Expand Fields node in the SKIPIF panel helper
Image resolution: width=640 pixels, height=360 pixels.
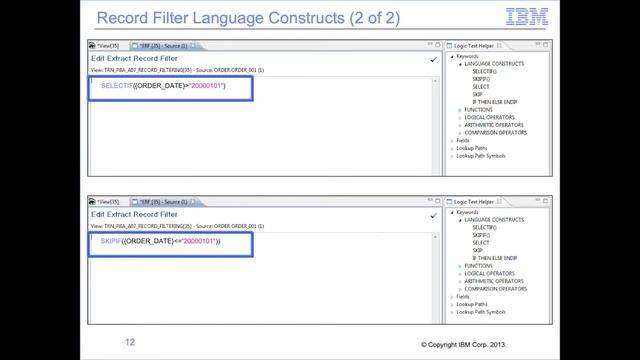pyautogui.click(x=452, y=297)
